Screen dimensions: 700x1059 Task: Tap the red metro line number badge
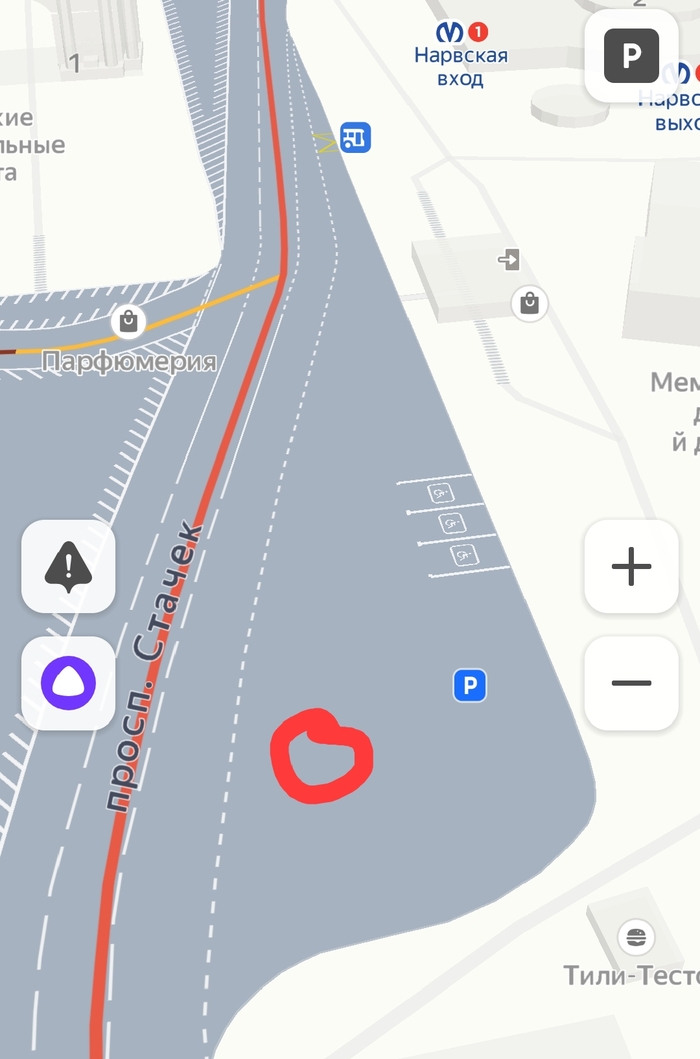[x=478, y=32]
